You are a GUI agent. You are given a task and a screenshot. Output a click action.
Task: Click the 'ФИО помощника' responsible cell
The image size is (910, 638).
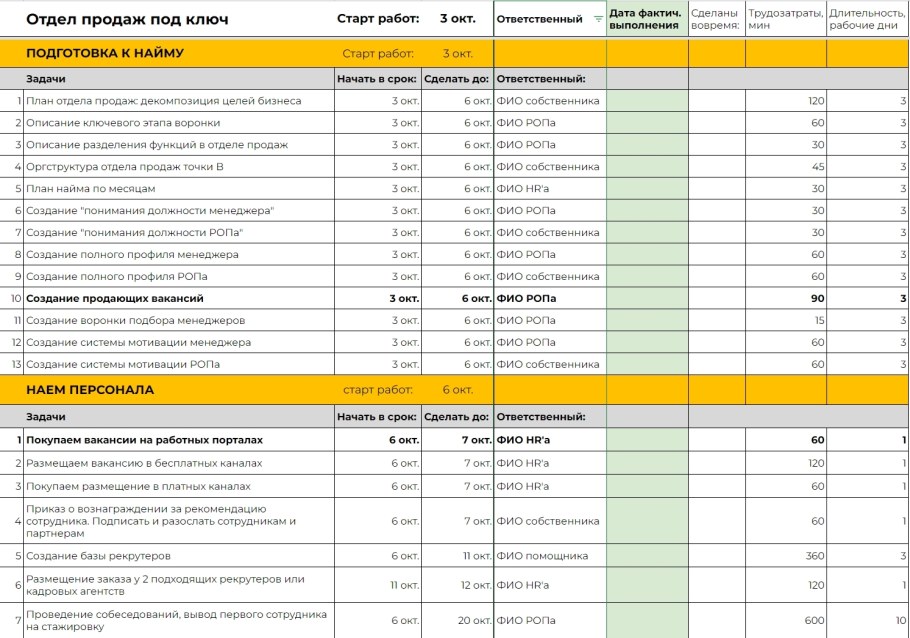point(542,556)
